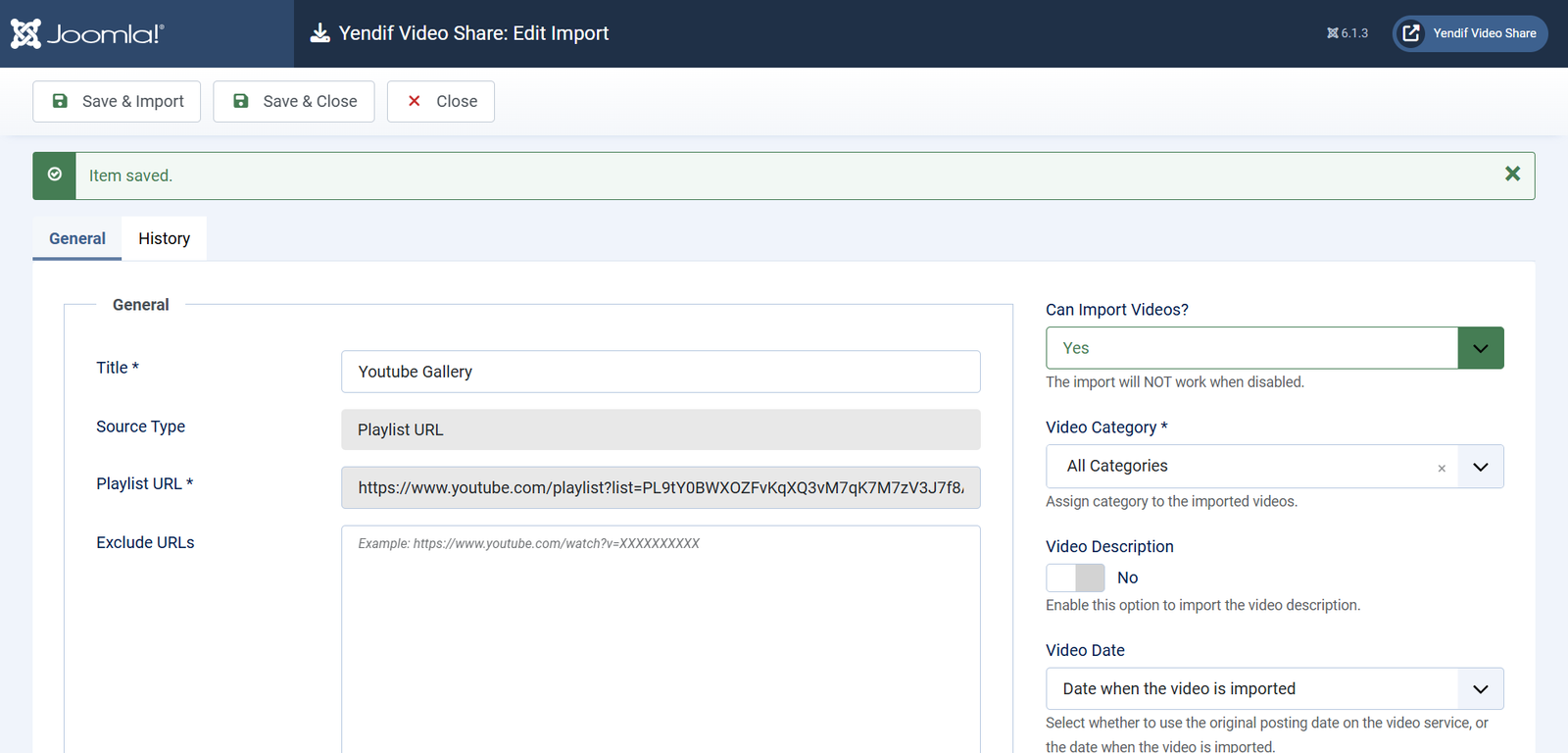
Task: Clear the All Categories selection
Action: (1442, 469)
